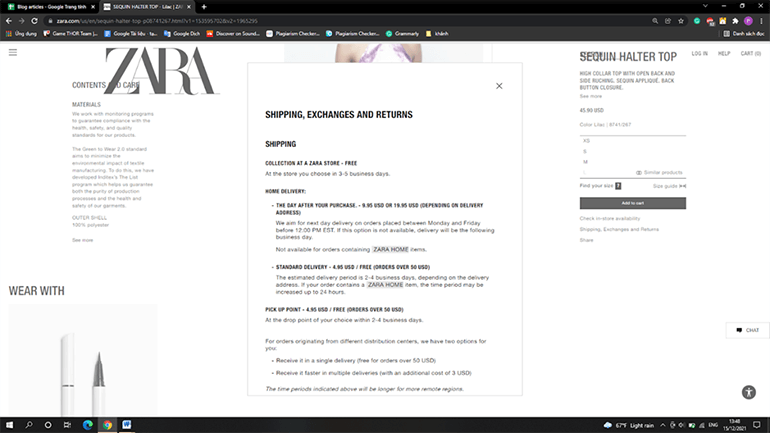
Task: Check in-store availability
Action: coord(609,218)
